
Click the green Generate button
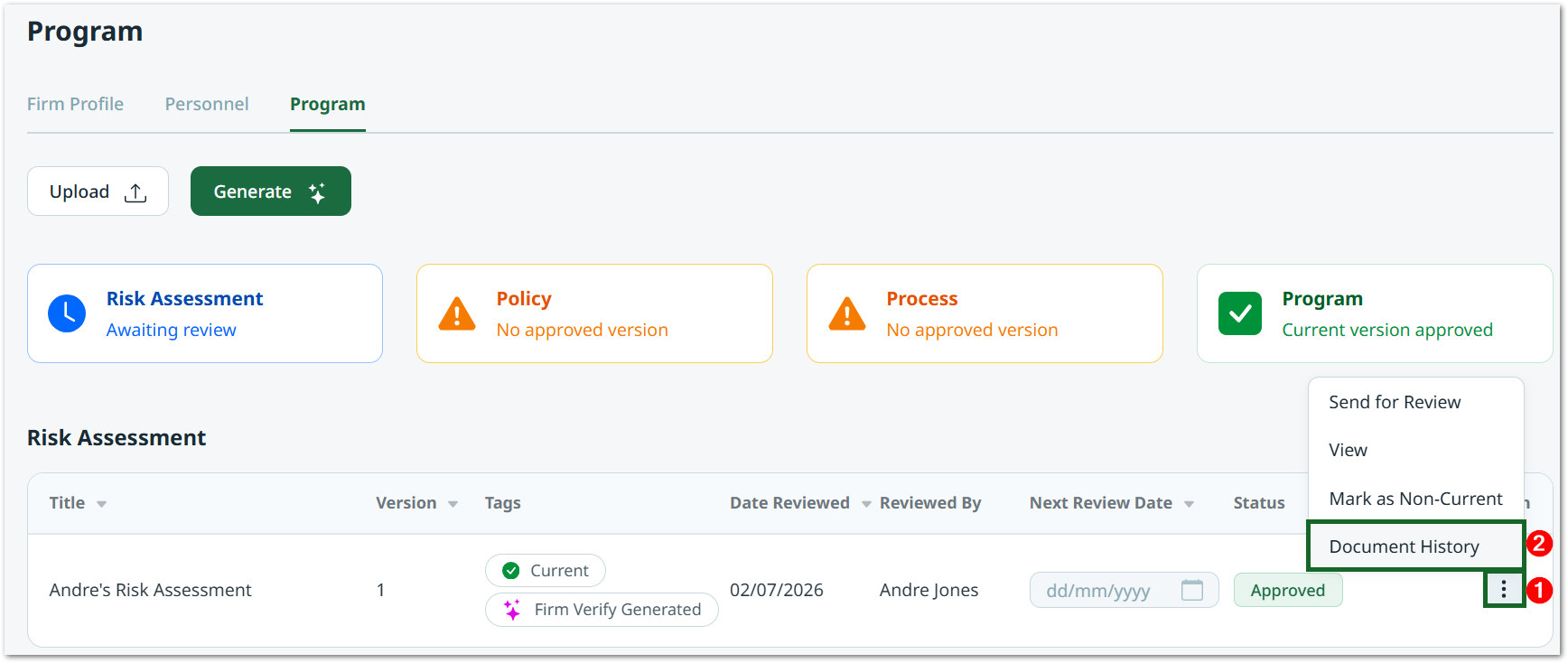(271, 191)
